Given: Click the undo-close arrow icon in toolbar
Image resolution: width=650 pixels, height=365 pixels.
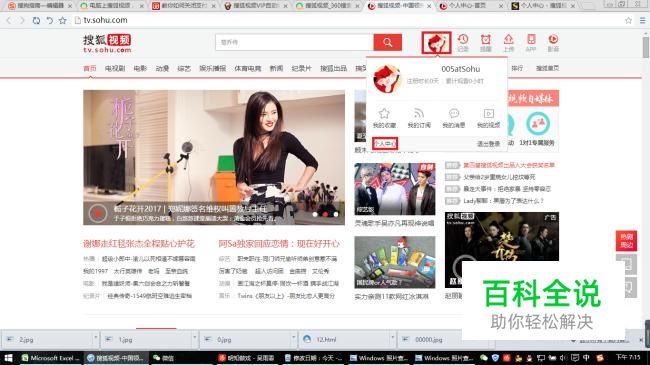Looking at the screenshot, I should pyautogui.click(x=49, y=20).
